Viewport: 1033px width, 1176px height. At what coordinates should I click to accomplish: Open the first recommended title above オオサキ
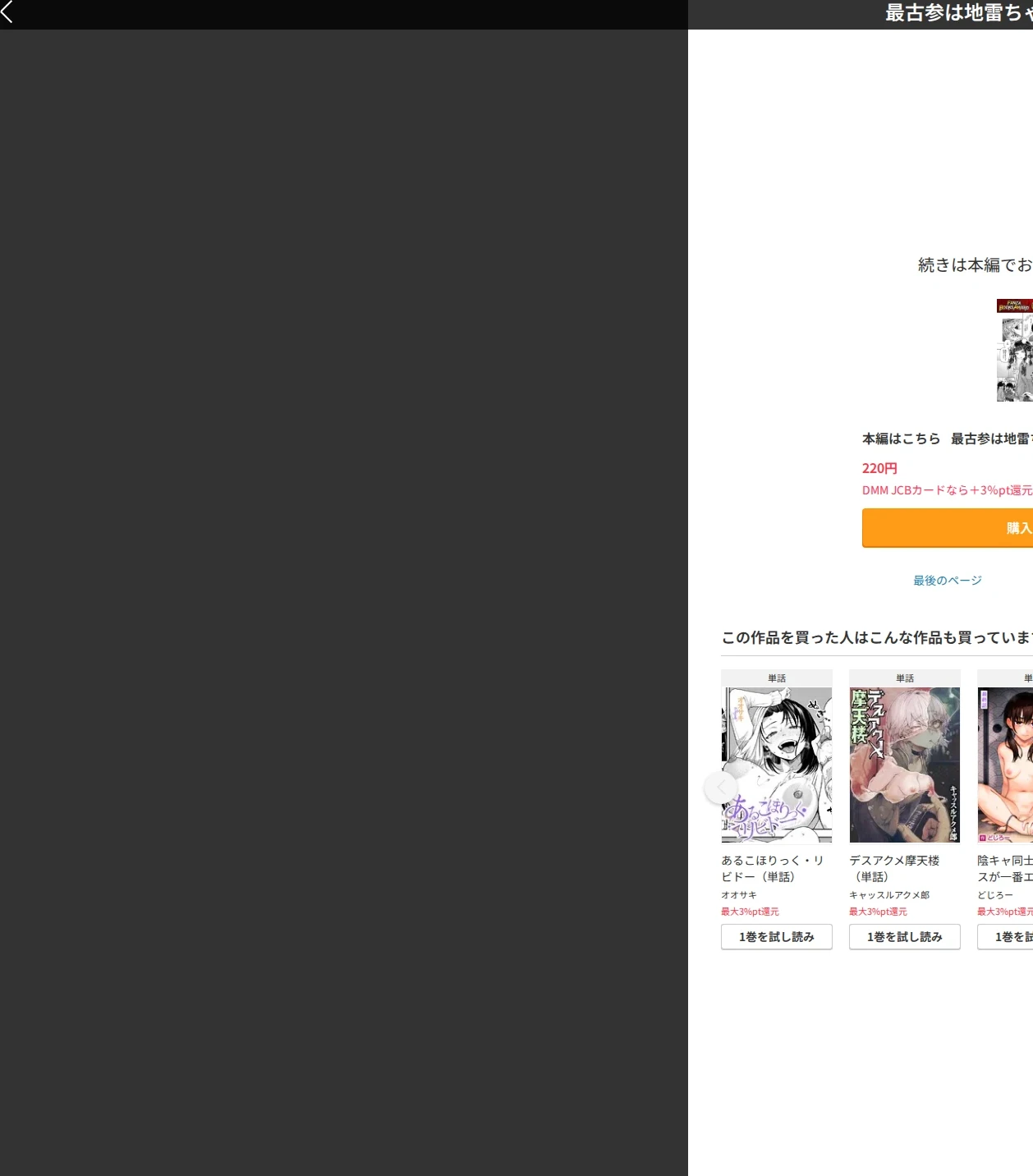point(773,868)
